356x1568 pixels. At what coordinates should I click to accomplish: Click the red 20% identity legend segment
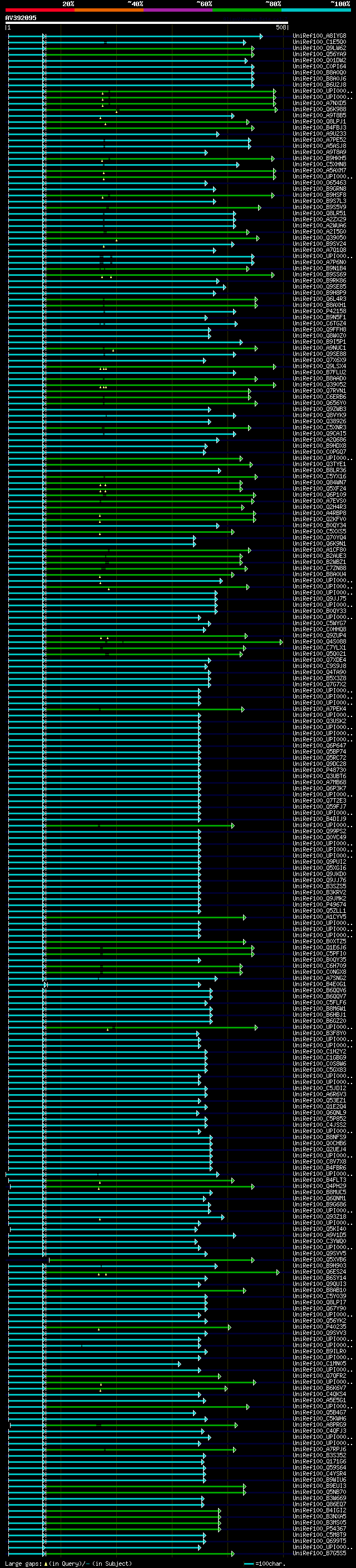(x=40, y=10)
